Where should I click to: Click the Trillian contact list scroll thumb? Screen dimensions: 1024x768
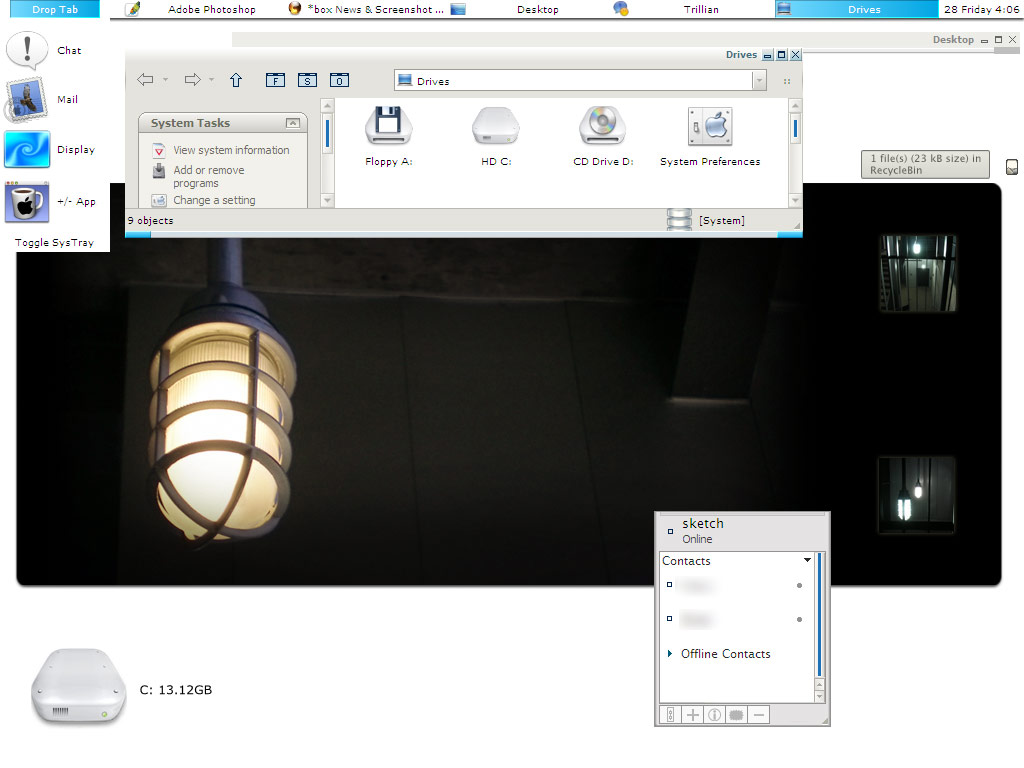point(820,615)
